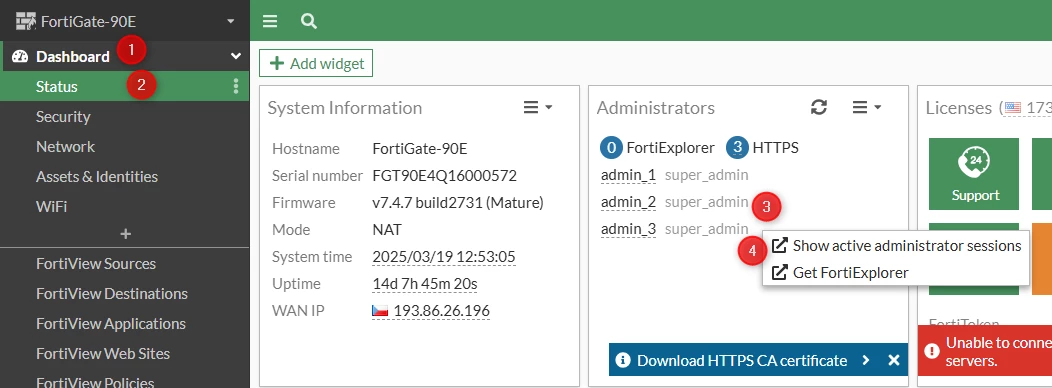Collapse the Dashboard section chevron
Screen dimensions: 1052x388
click(x=235, y=56)
